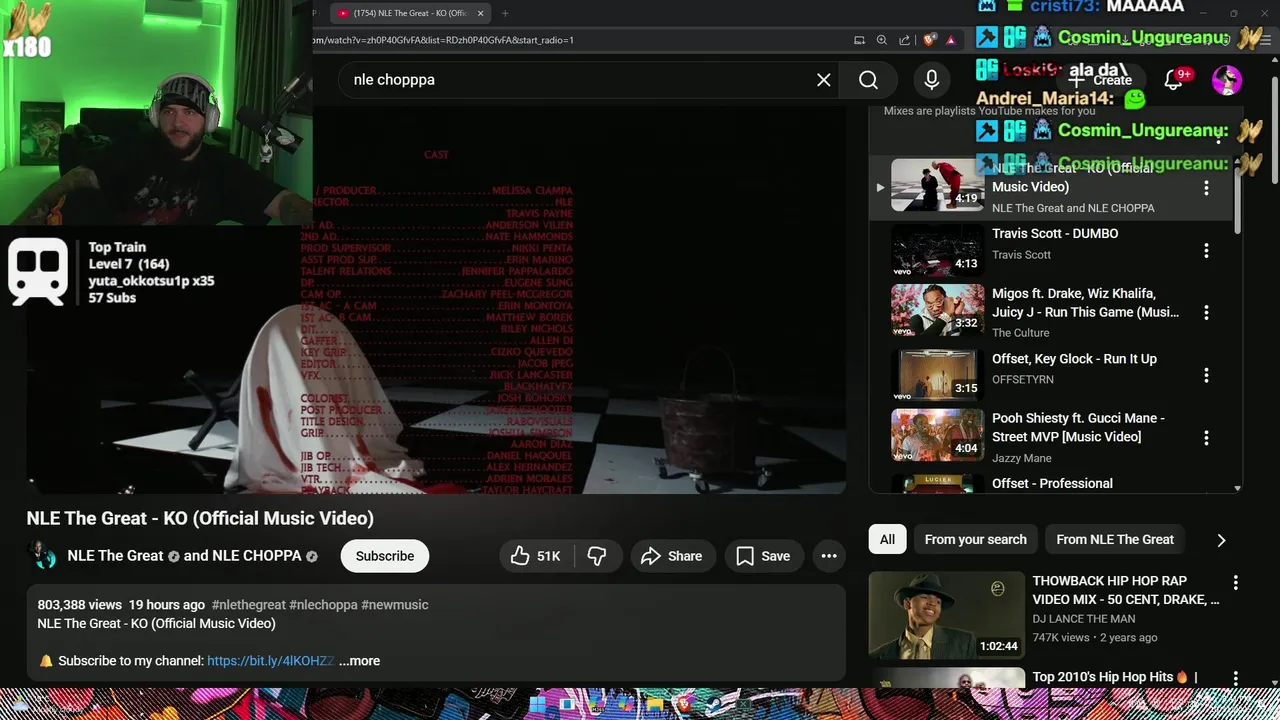
Task: Click the magnifier search button
Action: [868, 80]
